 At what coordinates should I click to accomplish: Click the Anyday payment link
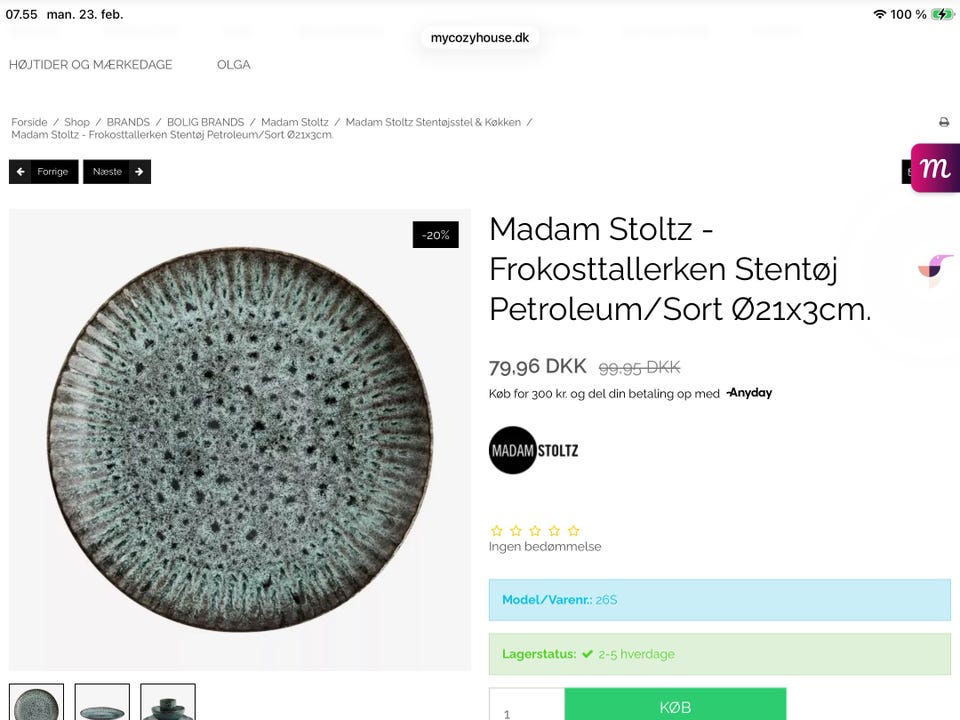pos(749,393)
